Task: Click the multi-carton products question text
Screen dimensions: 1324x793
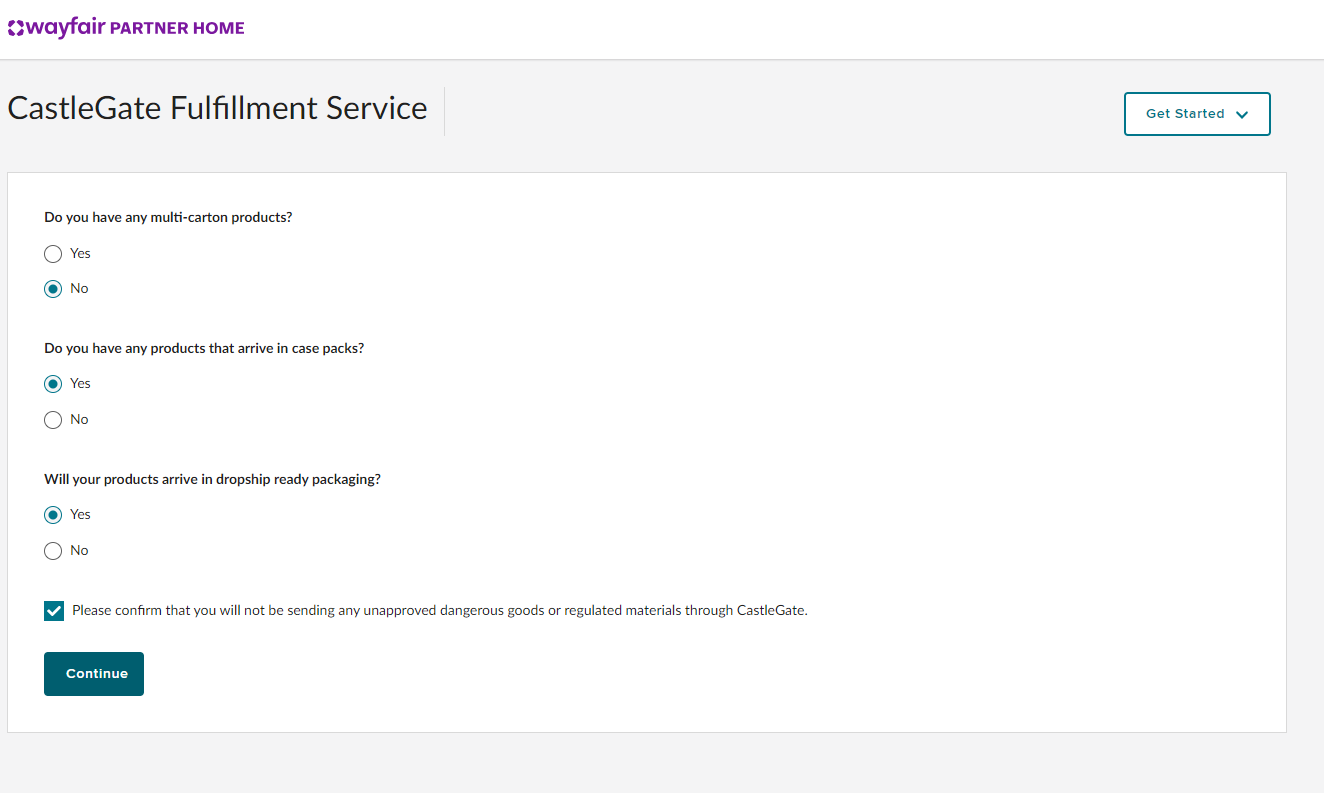Action: coord(168,217)
